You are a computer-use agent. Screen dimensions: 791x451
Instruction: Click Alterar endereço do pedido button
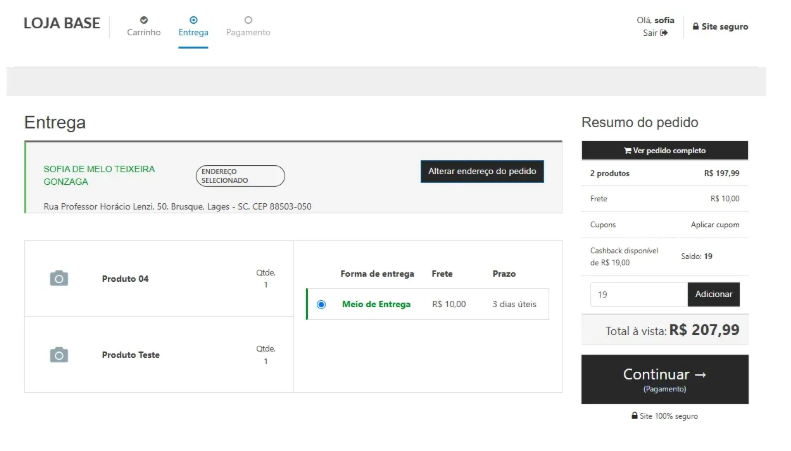pos(482,172)
